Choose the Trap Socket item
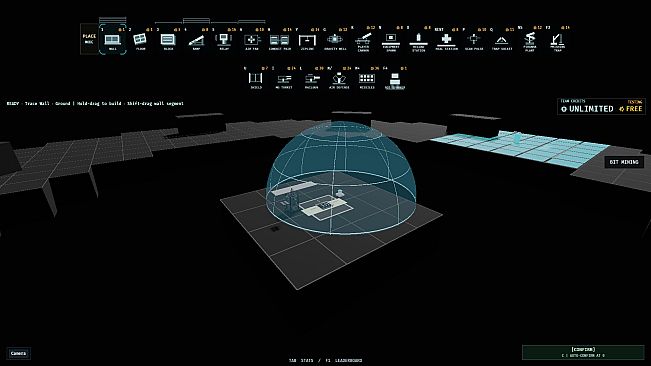651x366 pixels. coord(502,41)
